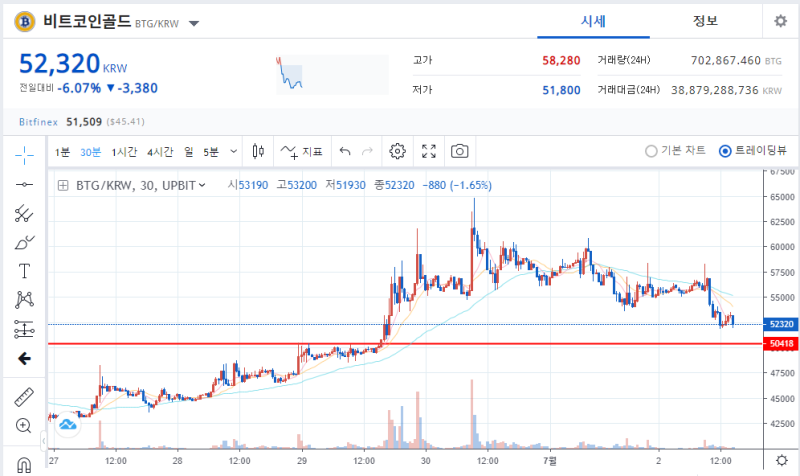Screen dimensions: 800x476
Task: Activate the zoom in magnifier tool
Action: click(x=23, y=425)
